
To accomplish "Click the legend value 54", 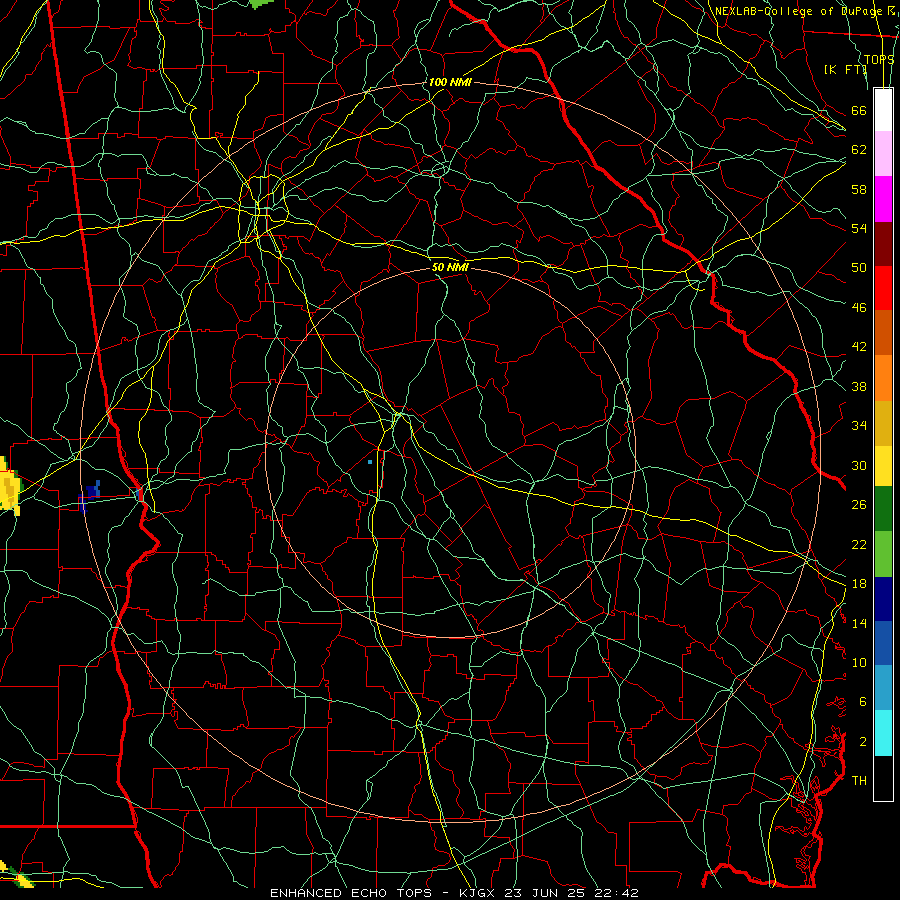I will [x=859, y=228].
